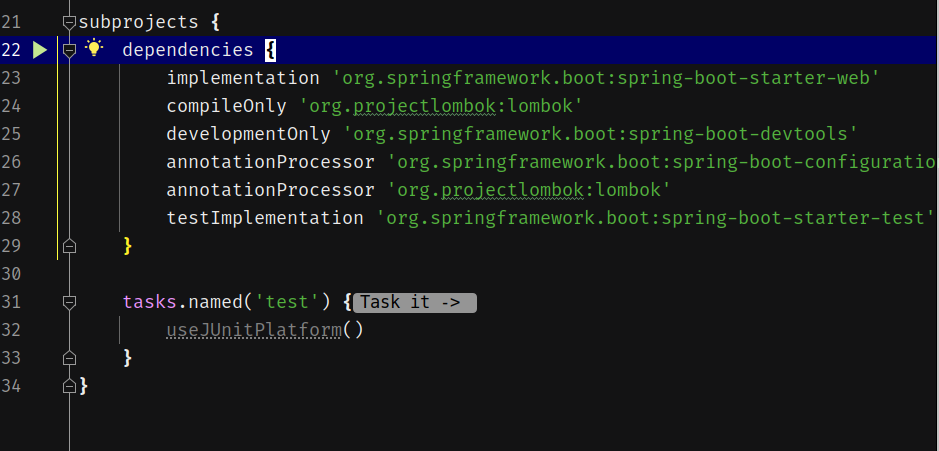Click the closing fold marker on line 34

(69, 385)
